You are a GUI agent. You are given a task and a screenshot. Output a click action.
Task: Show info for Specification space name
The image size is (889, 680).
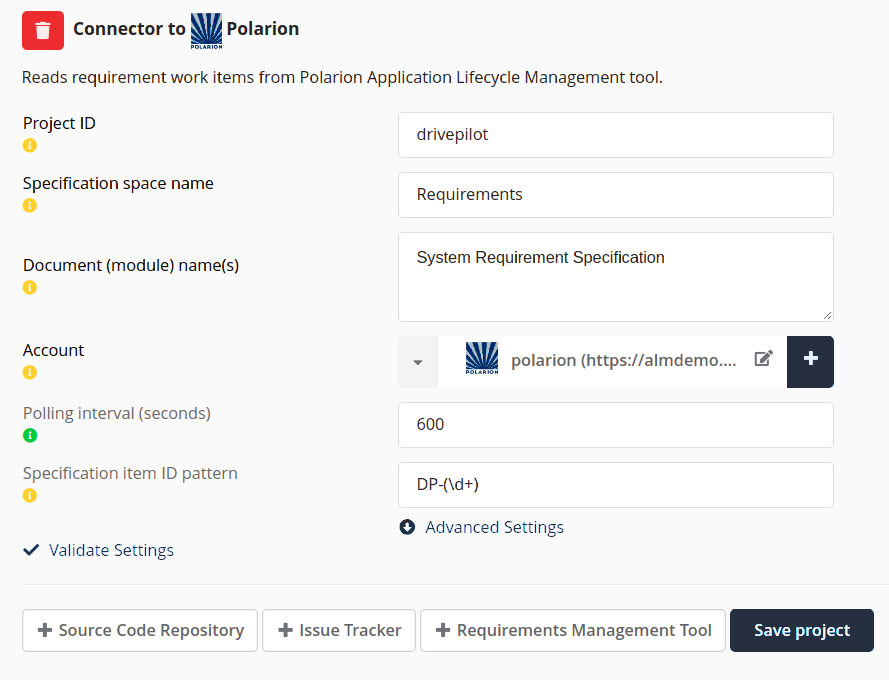click(x=30, y=205)
